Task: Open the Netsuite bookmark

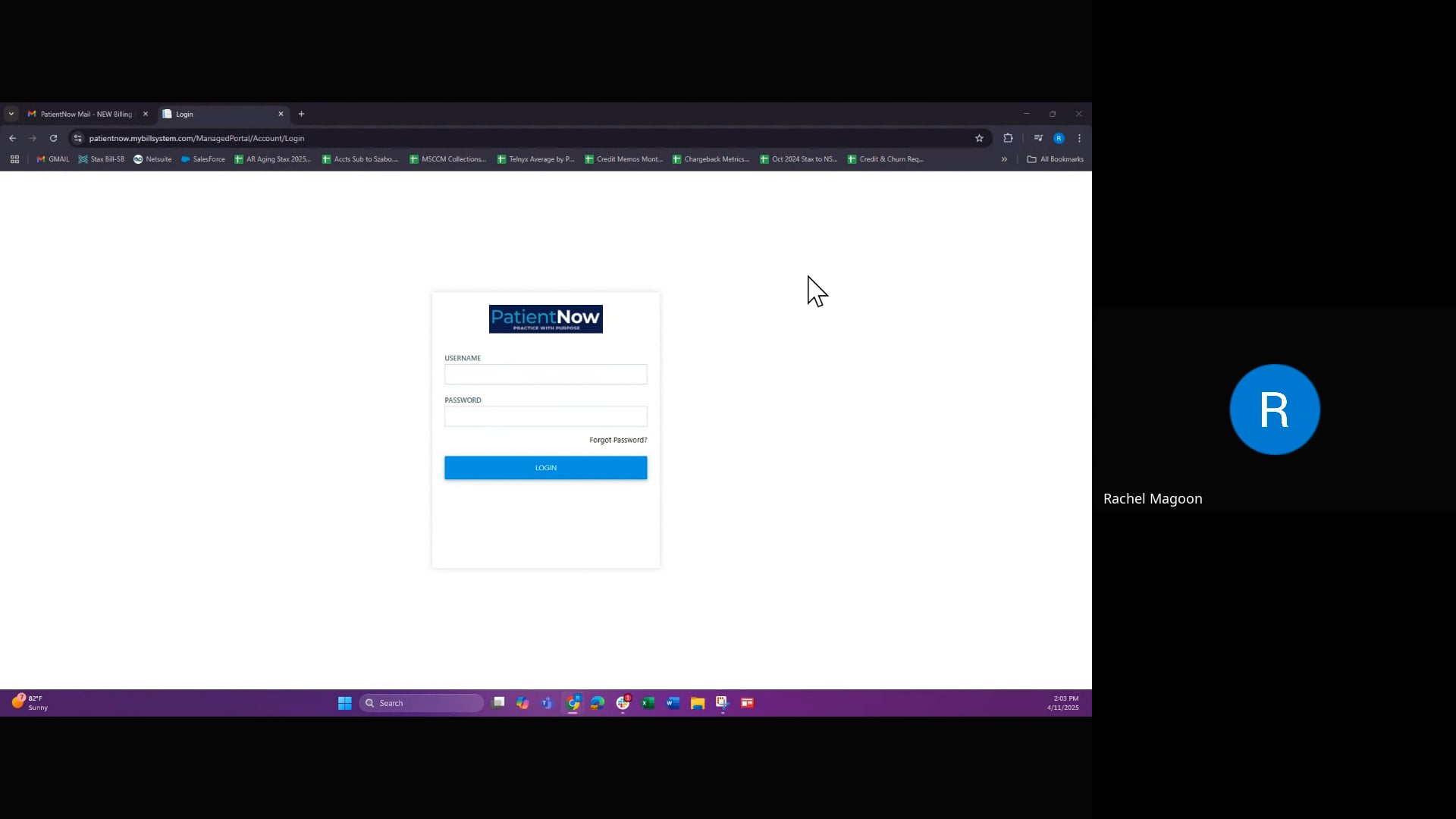Action: click(152, 159)
